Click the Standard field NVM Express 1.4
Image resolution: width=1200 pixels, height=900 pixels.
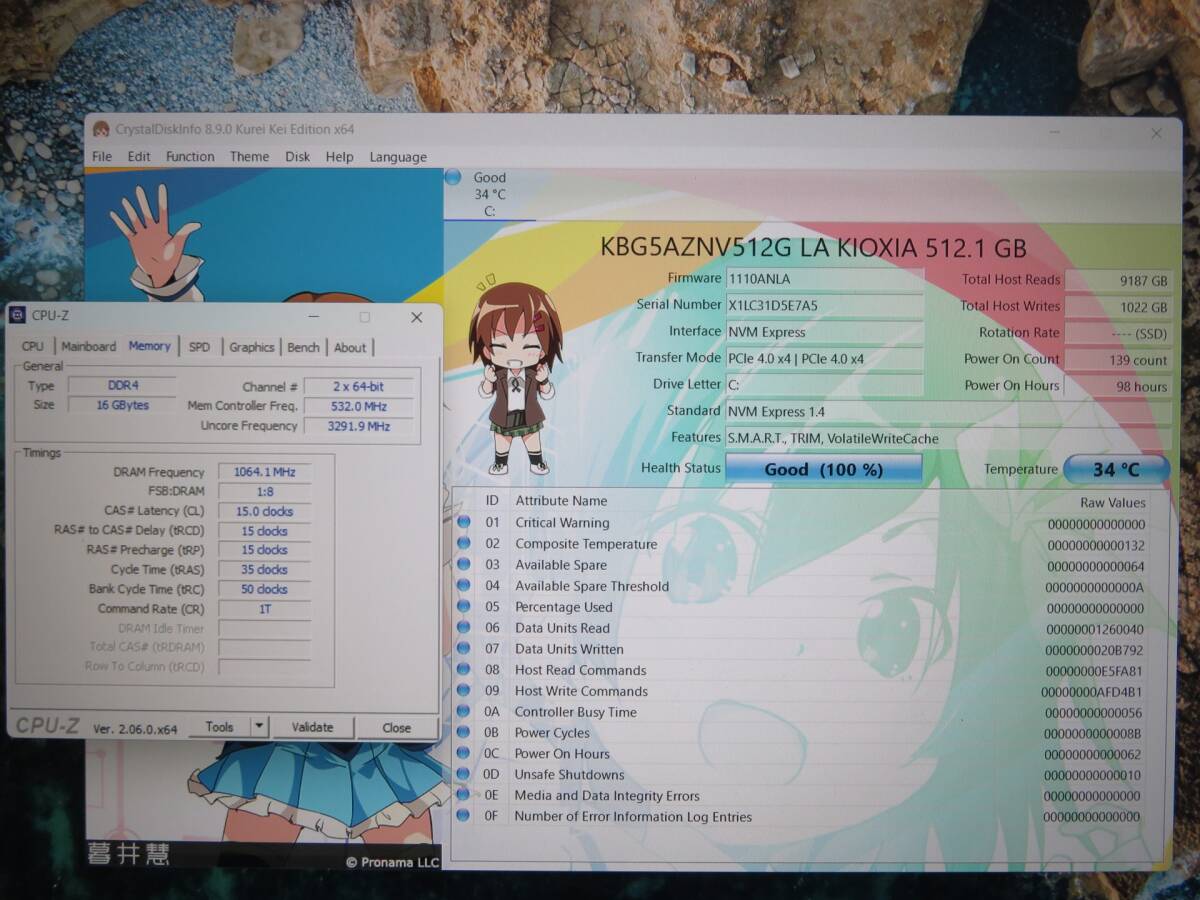point(948,412)
